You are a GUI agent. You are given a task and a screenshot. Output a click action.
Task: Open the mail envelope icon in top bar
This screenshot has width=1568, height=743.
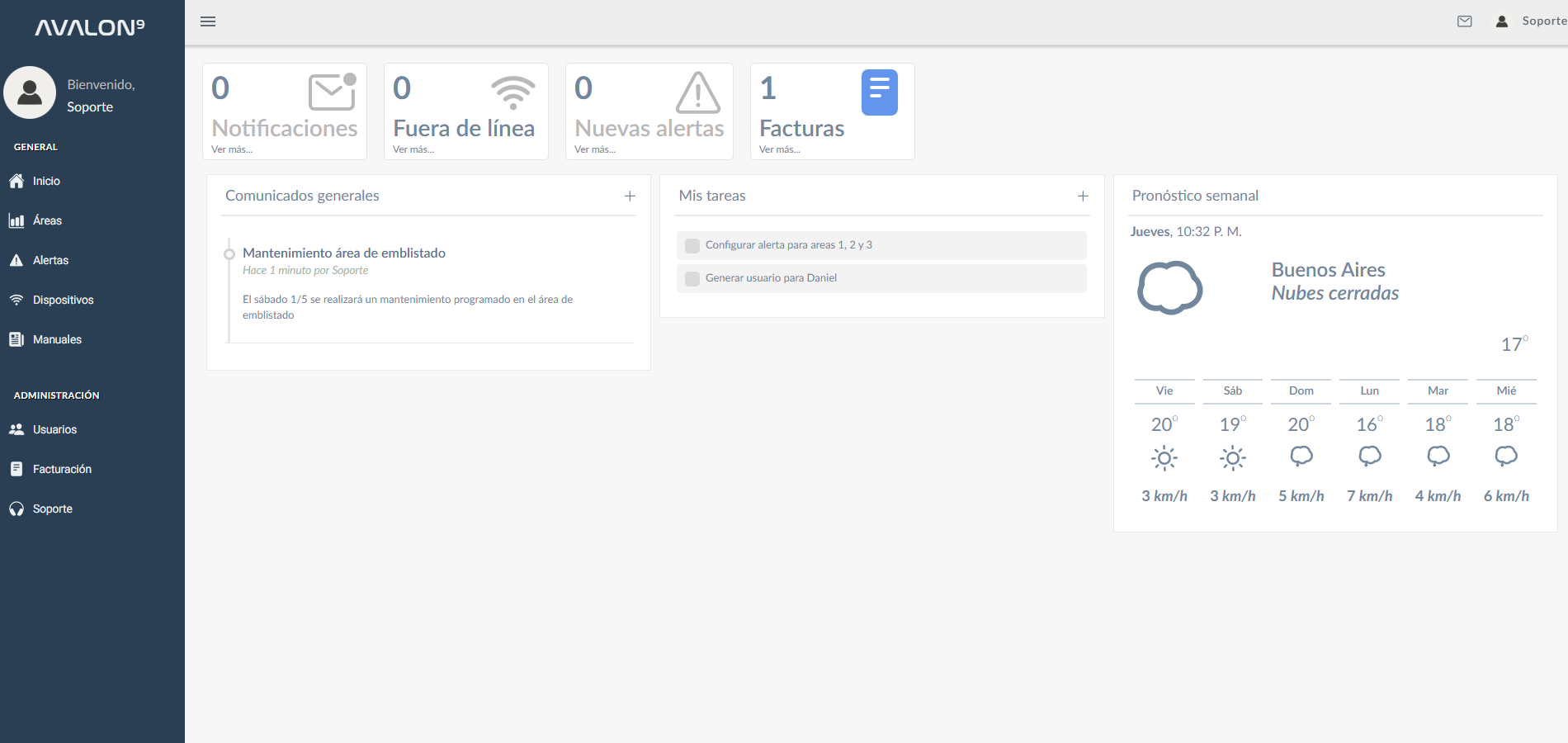1465,21
